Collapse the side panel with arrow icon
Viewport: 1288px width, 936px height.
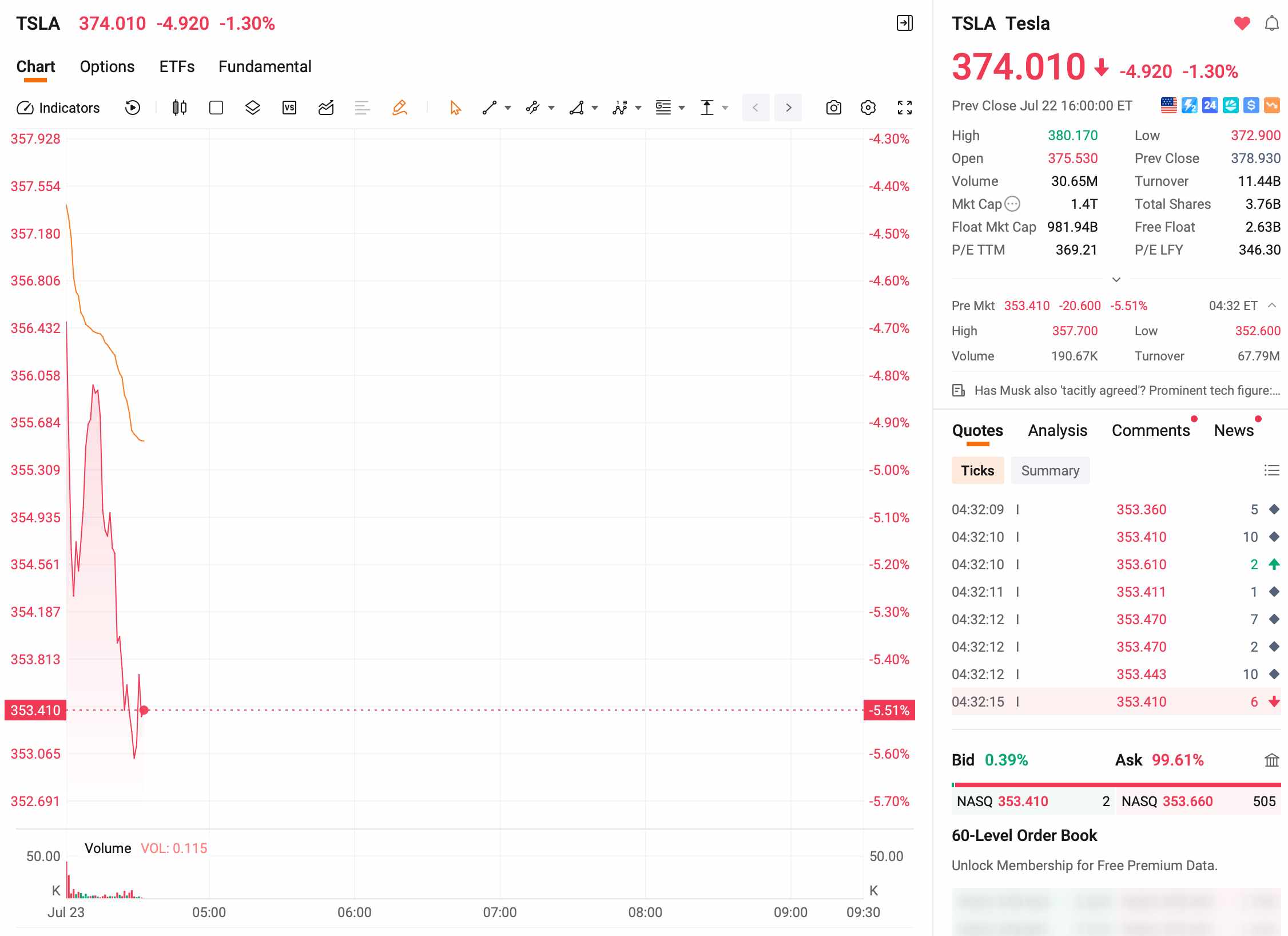pyautogui.click(x=904, y=23)
